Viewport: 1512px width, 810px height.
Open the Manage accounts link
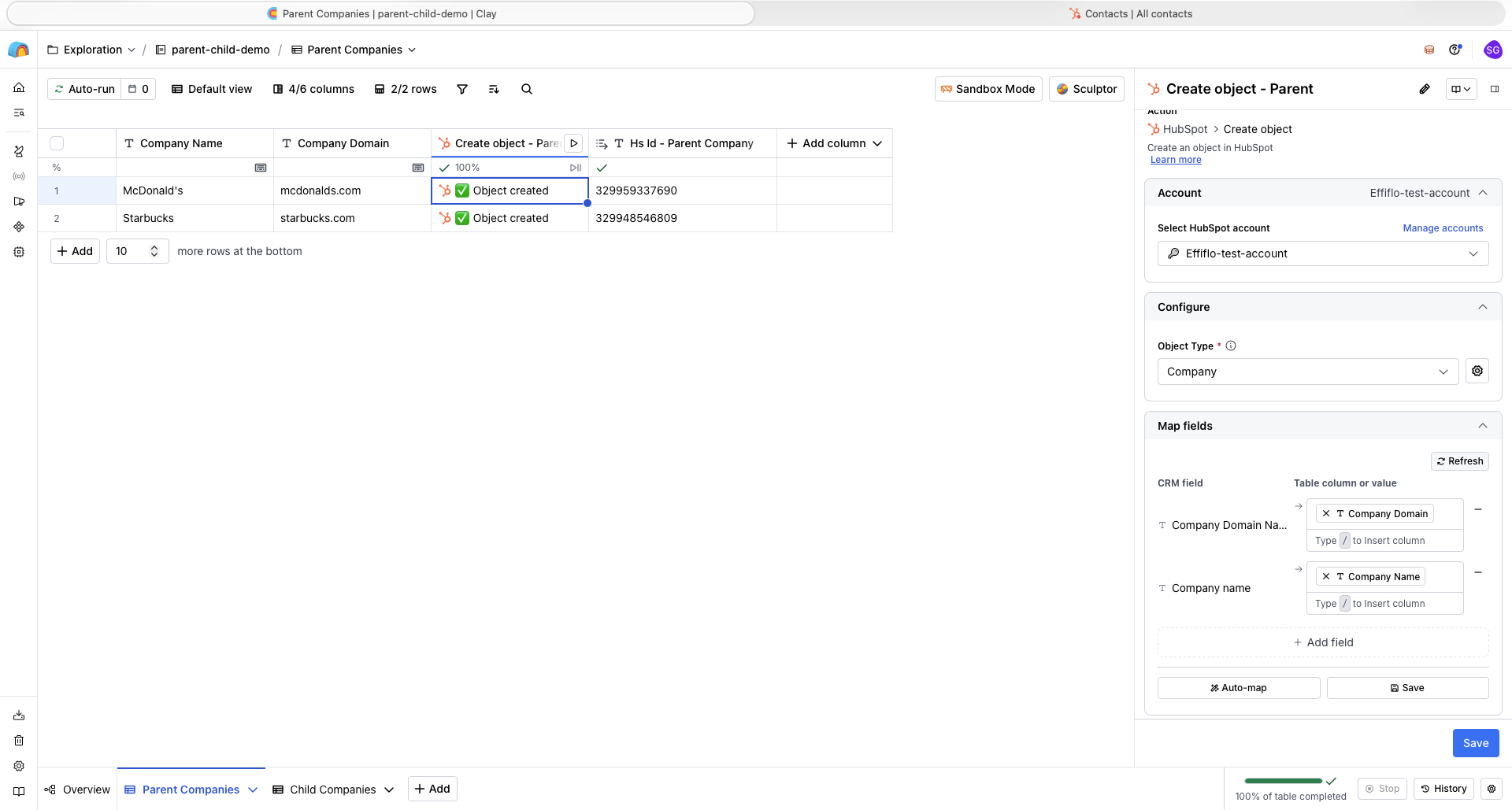[1443, 228]
